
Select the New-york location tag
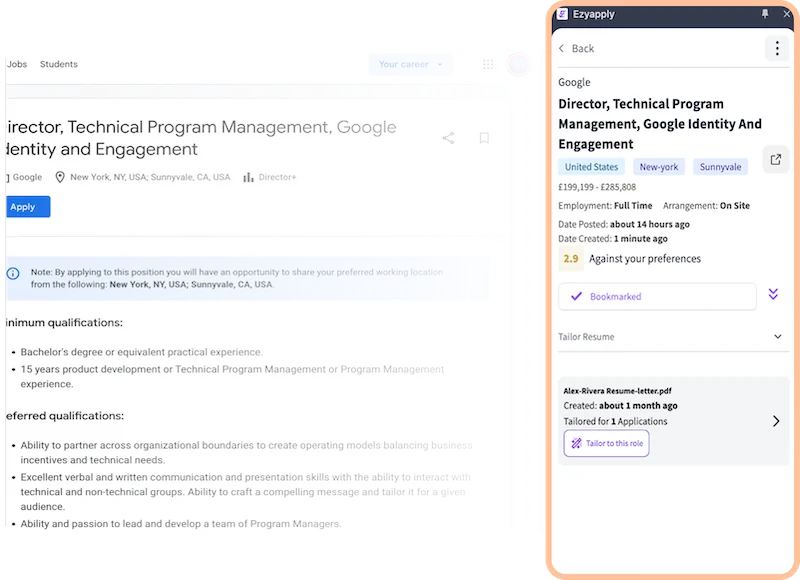[659, 167]
